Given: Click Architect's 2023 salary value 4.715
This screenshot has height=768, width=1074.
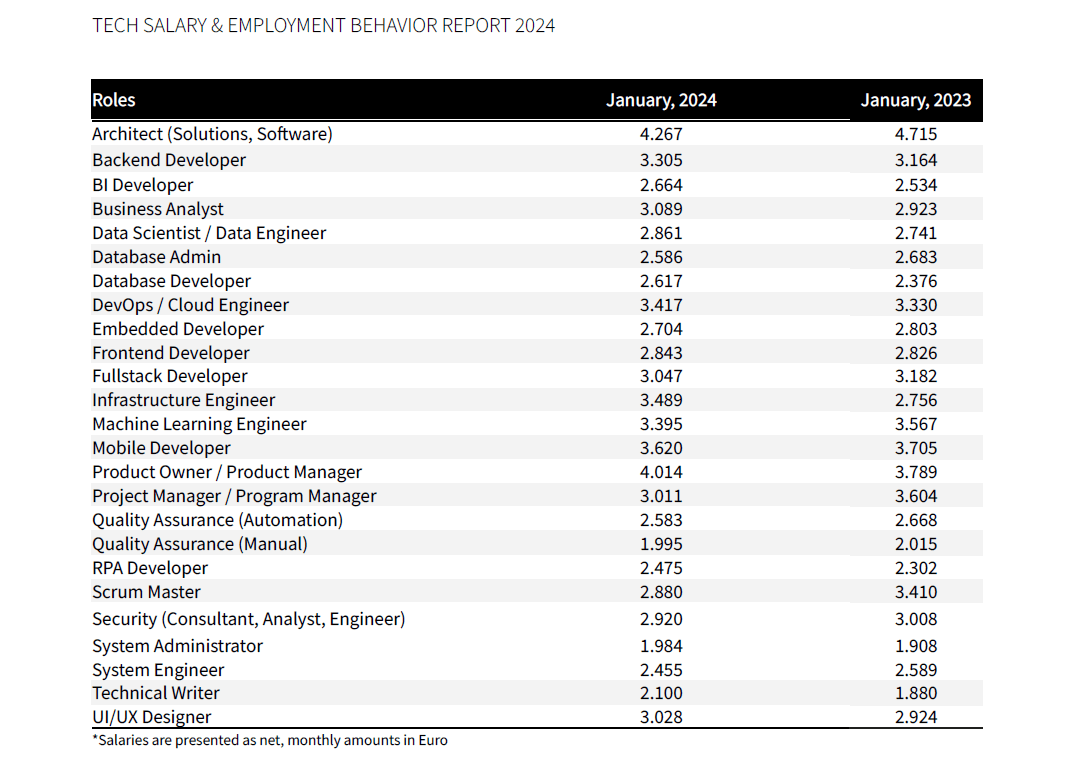Looking at the screenshot, I should pos(916,134).
